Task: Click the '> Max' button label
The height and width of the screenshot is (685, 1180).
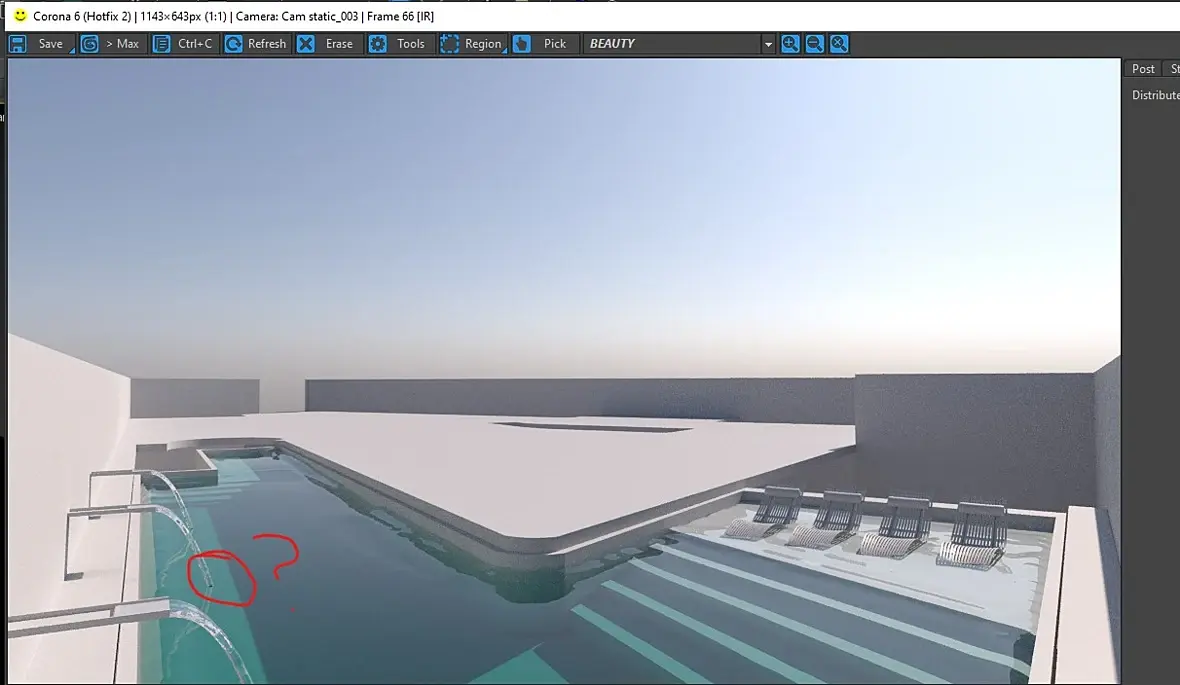Action: [122, 44]
